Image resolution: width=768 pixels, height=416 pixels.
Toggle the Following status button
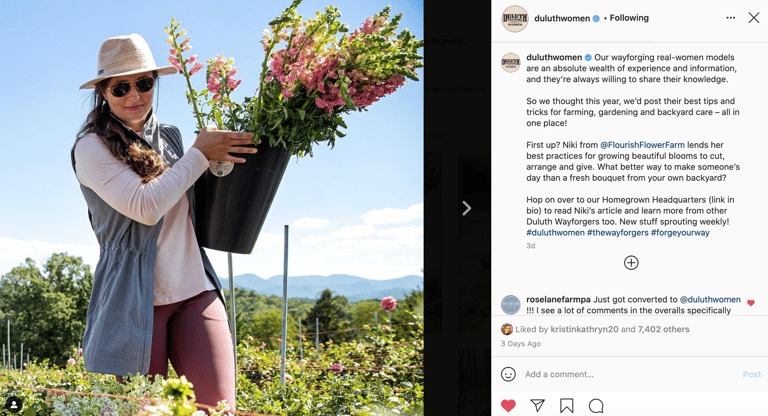click(x=629, y=18)
